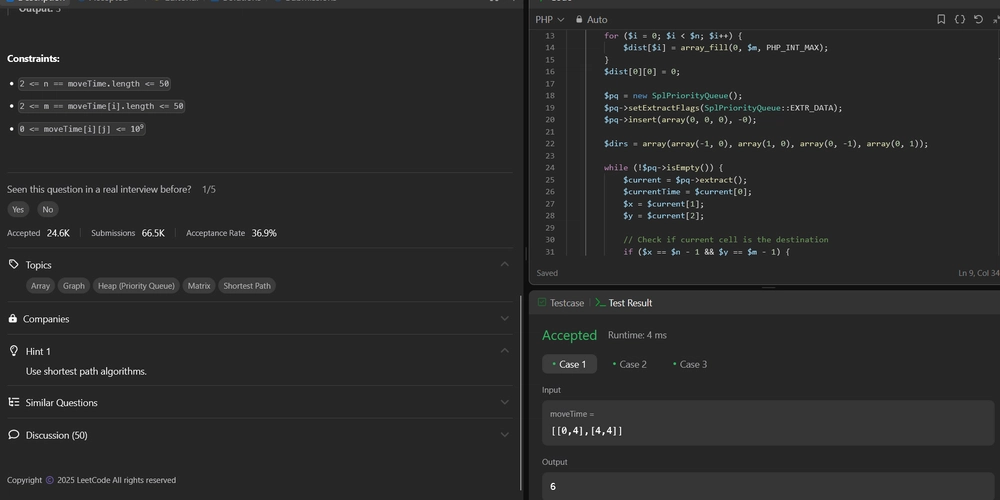
Task: Click the green Accepted result text
Action: click(x=570, y=335)
